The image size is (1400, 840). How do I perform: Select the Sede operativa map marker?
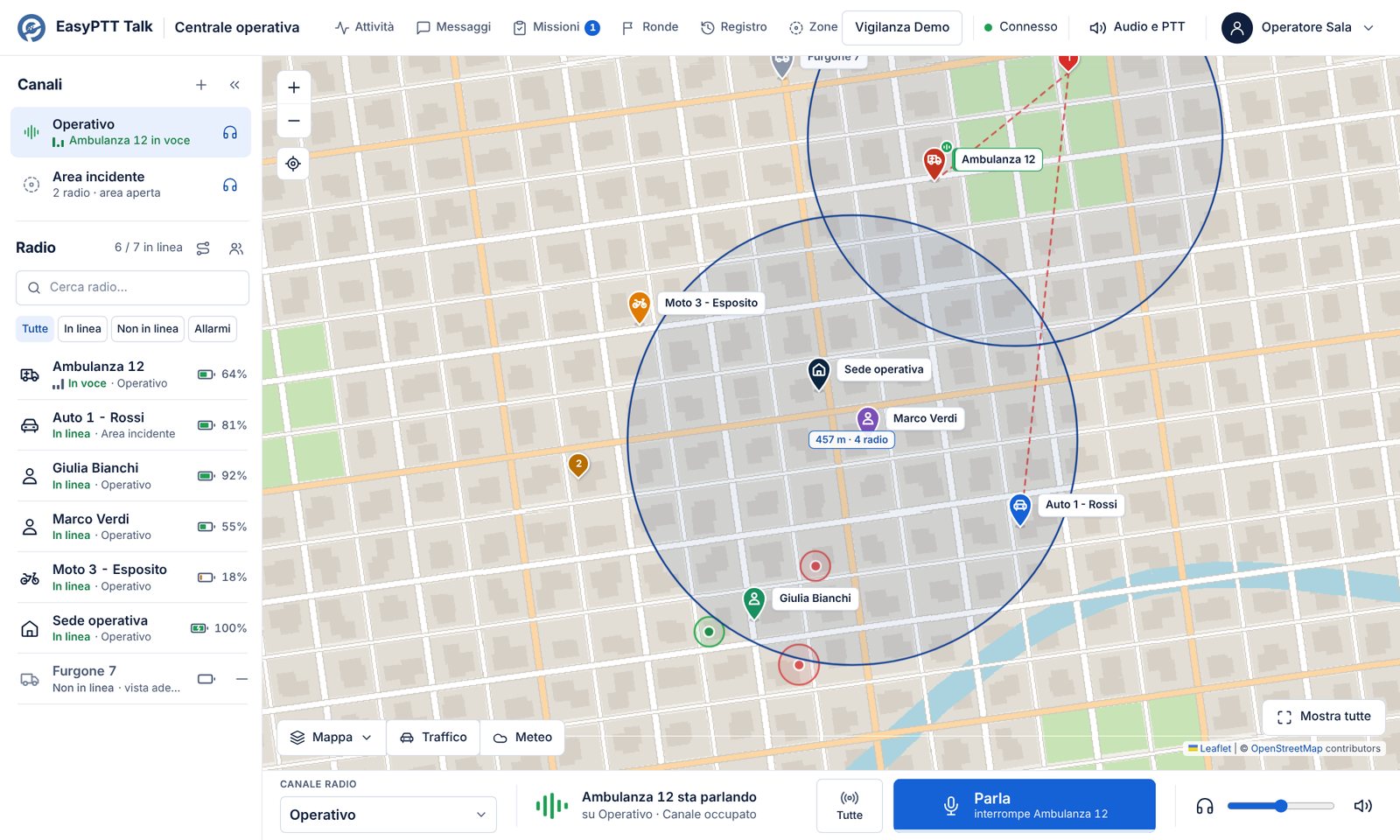pyautogui.click(x=818, y=374)
